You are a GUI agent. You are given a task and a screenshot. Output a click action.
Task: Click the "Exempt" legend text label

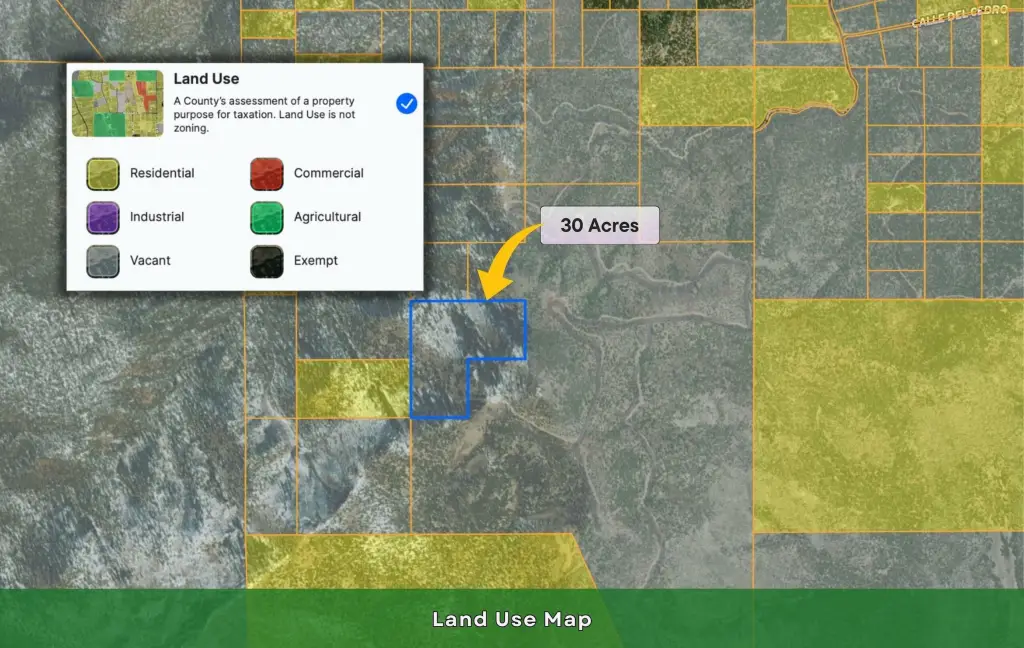(x=316, y=261)
